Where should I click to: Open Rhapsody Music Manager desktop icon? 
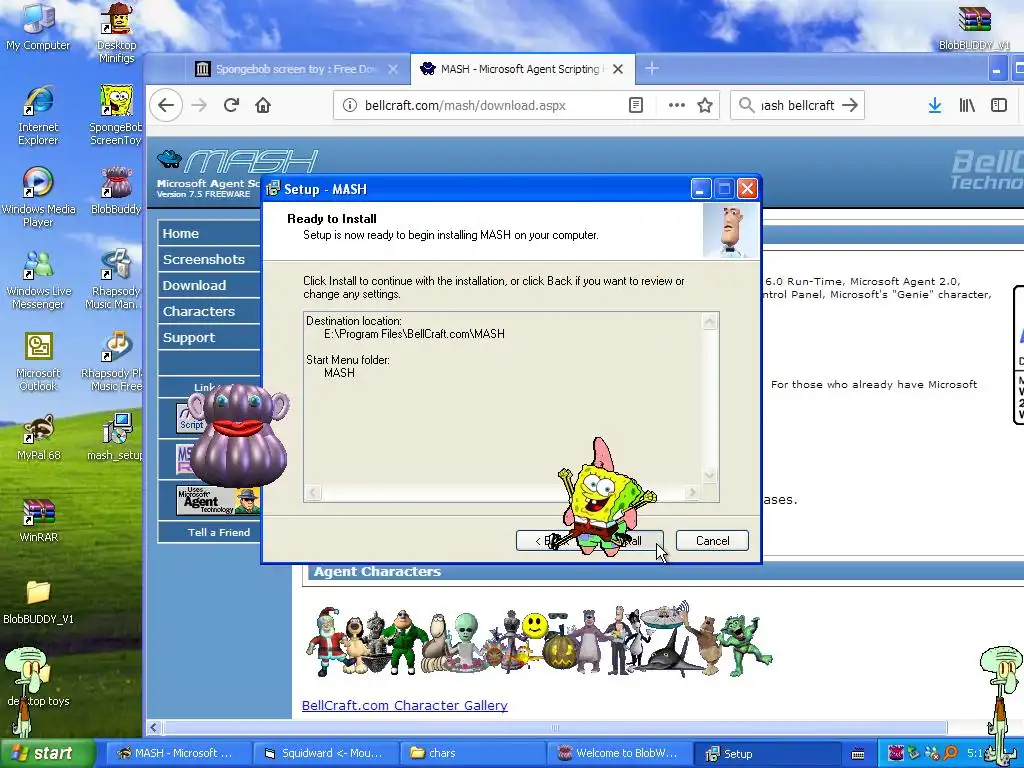point(116,280)
